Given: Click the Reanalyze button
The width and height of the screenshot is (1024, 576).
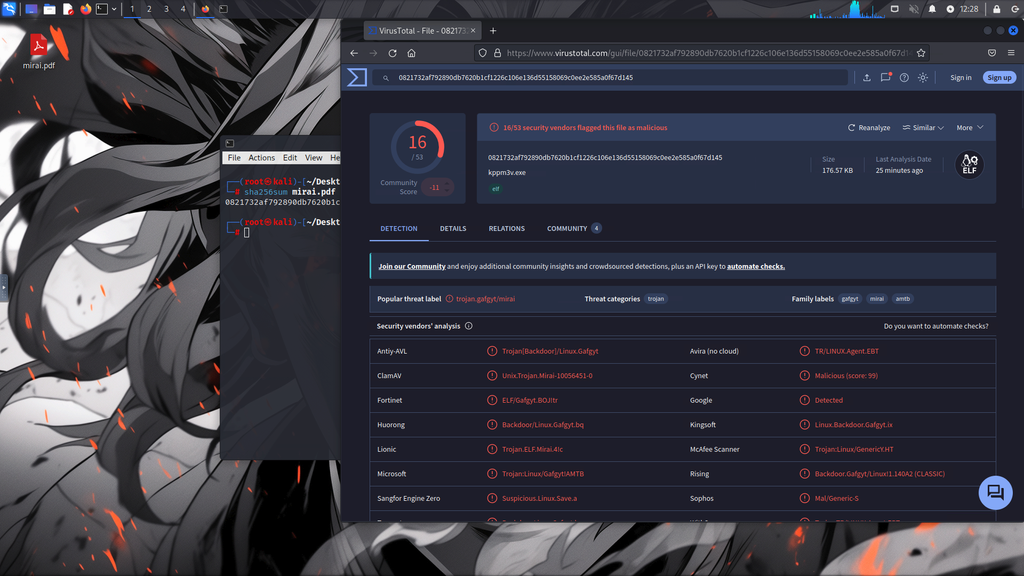Looking at the screenshot, I should (x=869, y=128).
